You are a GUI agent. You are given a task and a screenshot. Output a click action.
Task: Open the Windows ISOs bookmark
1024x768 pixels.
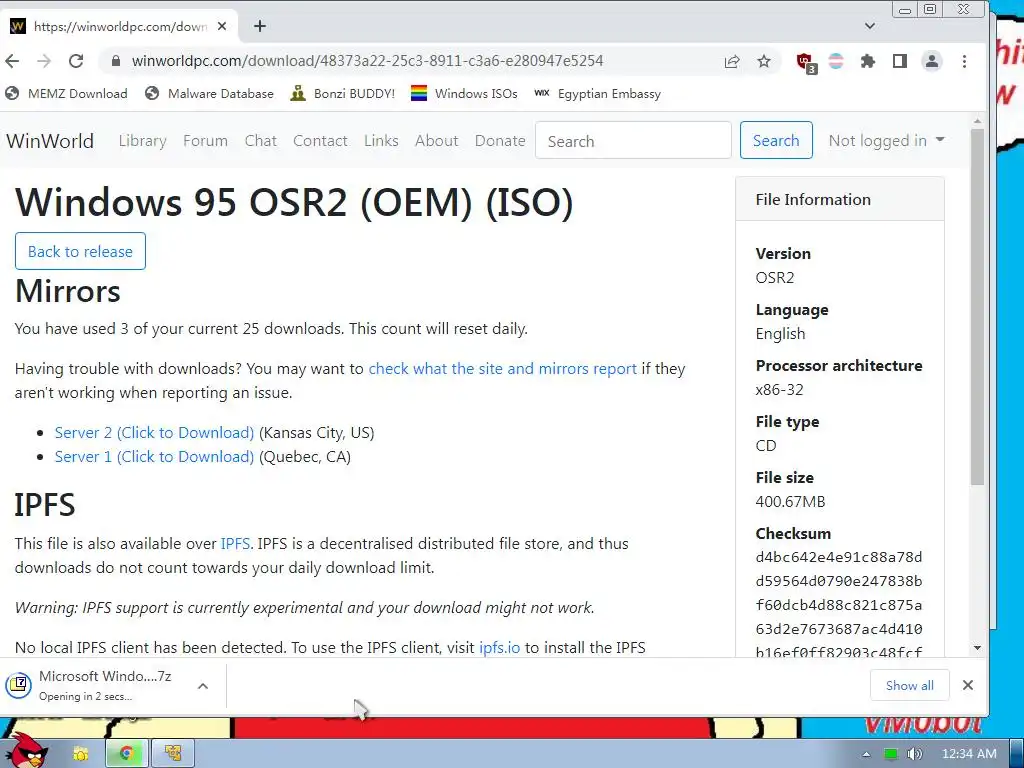click(x=464, y=93)
